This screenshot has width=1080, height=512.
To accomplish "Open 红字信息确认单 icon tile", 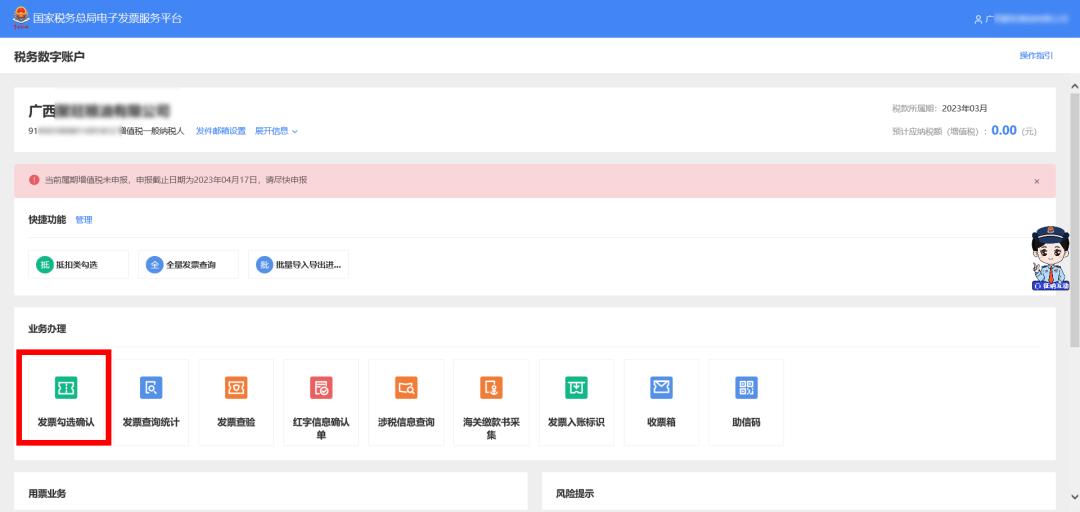I will pyautogui.click(x=321, y=402).
